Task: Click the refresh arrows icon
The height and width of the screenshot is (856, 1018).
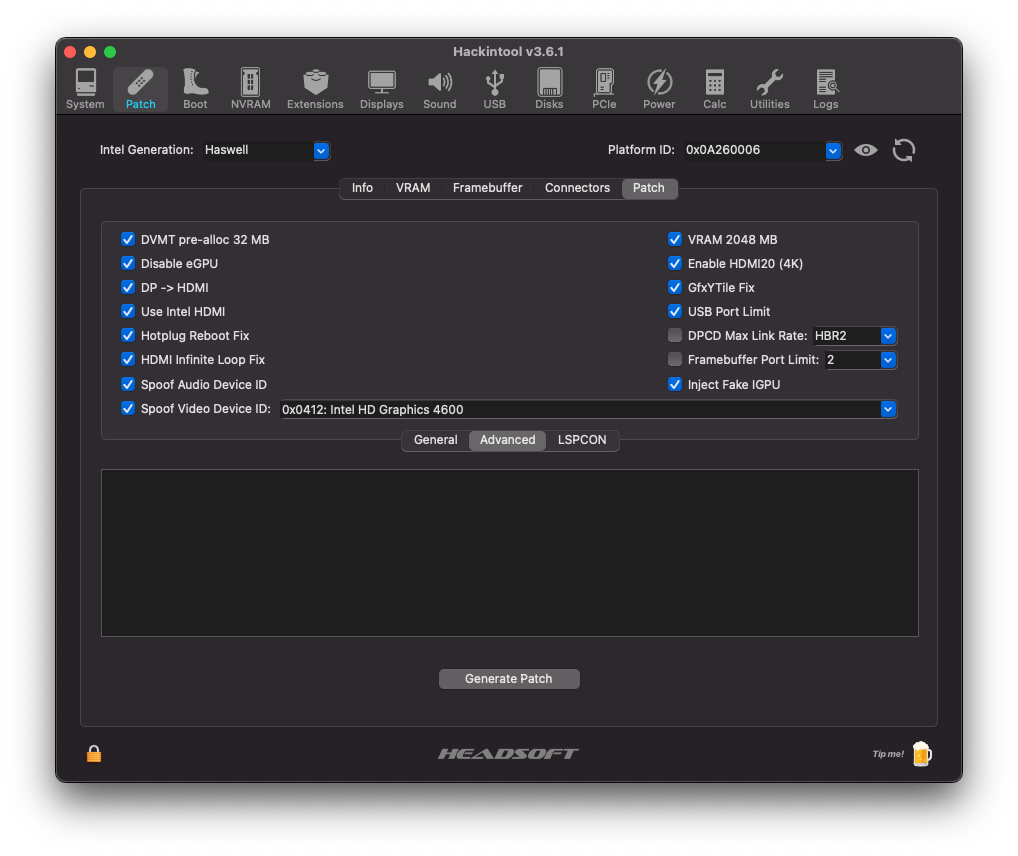Action: coord(903,150)
